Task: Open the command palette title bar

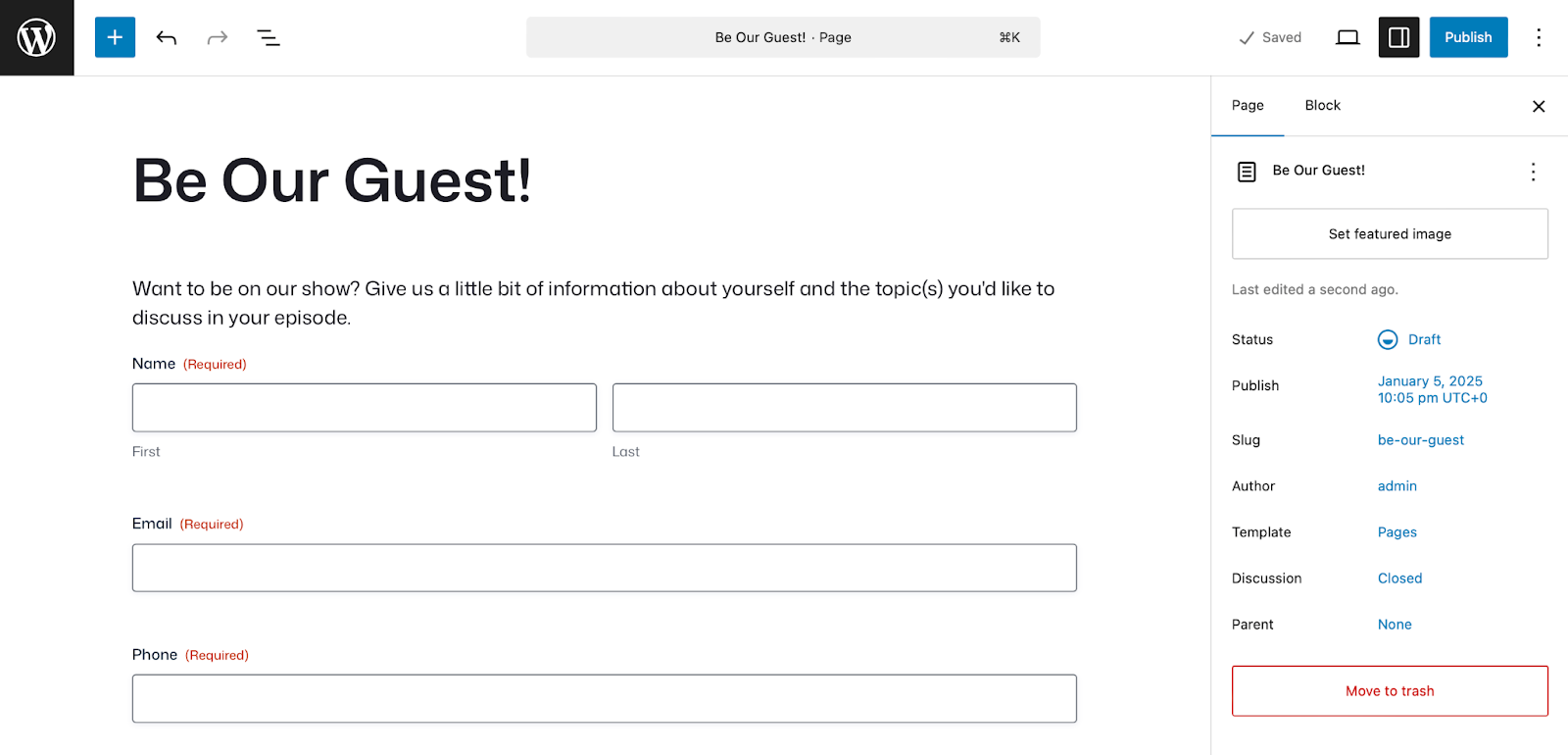Action: tap(783, 37)
